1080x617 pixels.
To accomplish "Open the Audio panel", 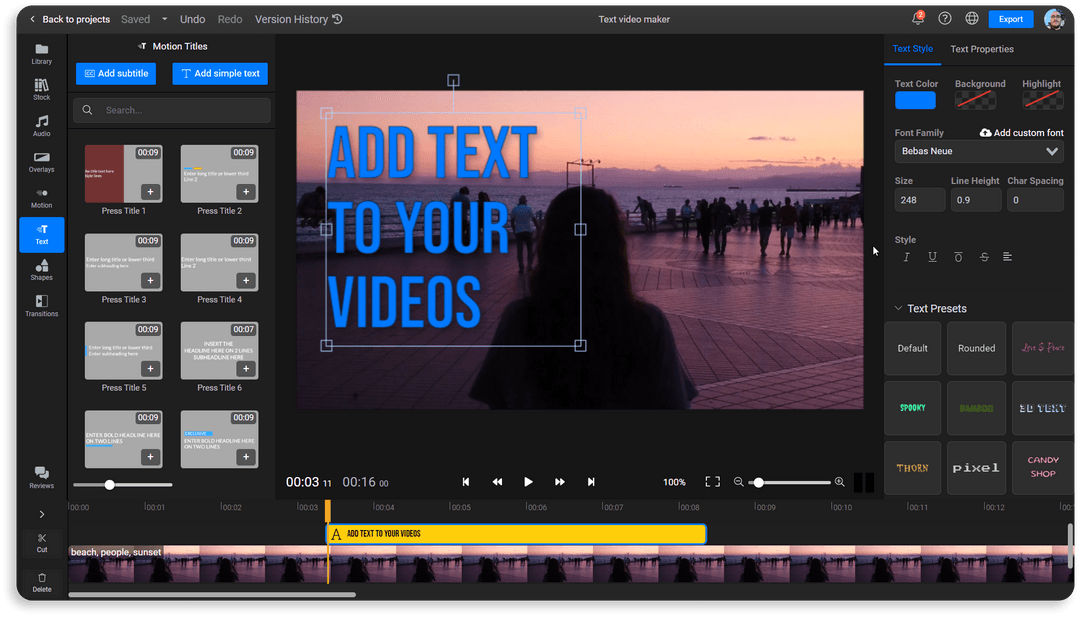I will tap(41, 125).
